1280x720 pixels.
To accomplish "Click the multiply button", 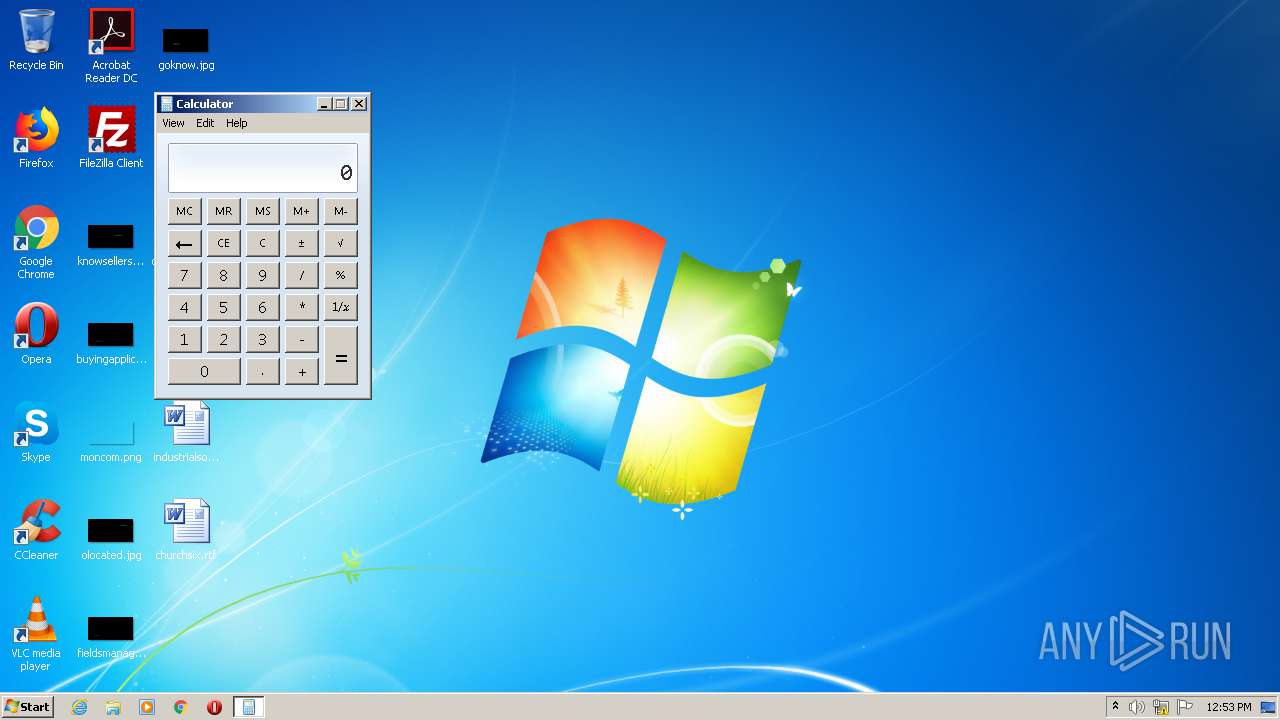I will point(301,307).
